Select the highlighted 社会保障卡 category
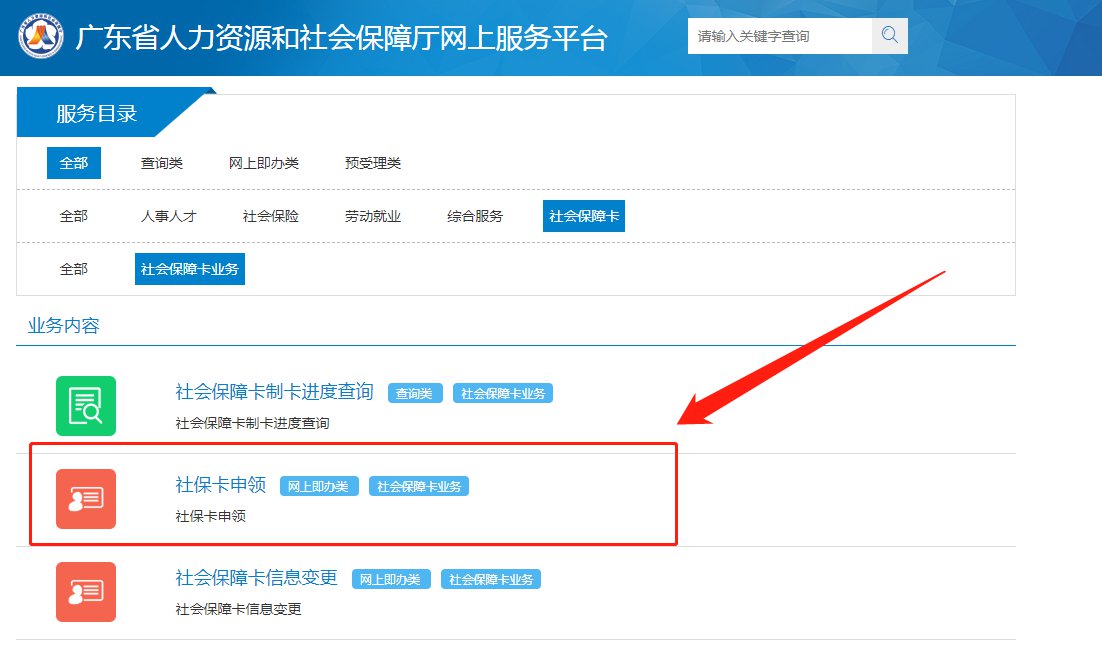Image resolution: width=1102 pixels, height=647 pixels. tap(584, 216)
